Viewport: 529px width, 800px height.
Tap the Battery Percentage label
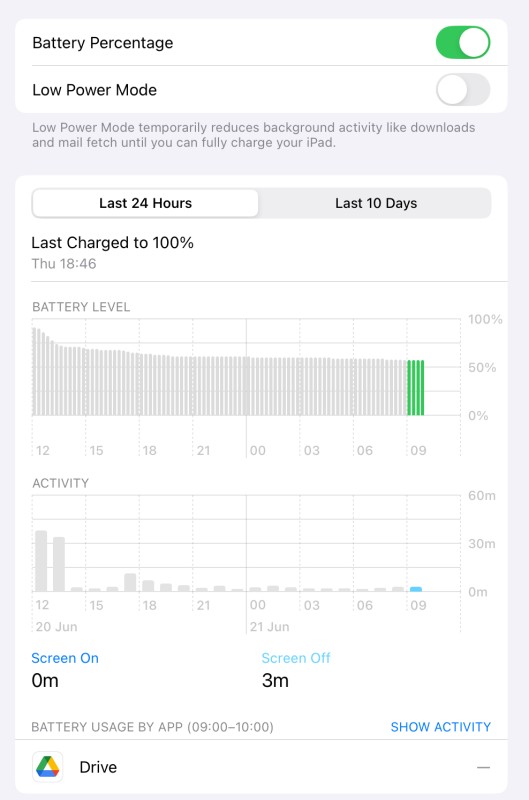[x=103, y=43]
